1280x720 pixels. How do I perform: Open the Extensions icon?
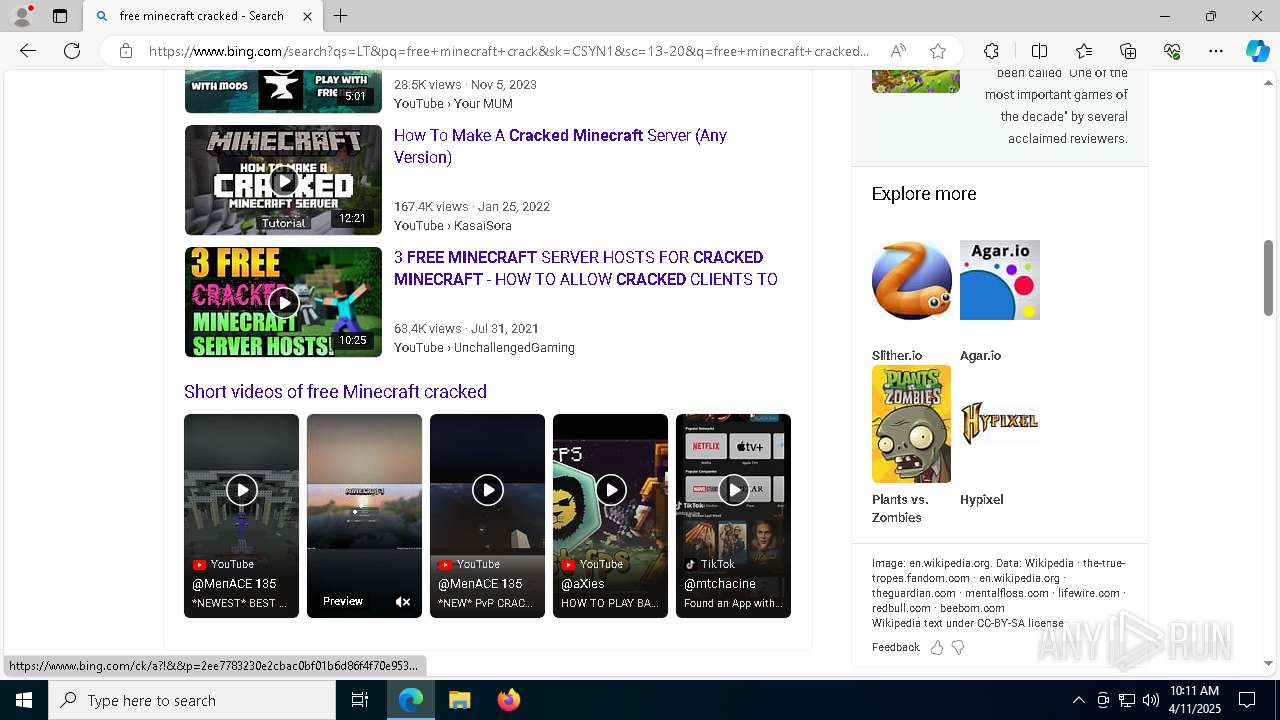[991, 51]
